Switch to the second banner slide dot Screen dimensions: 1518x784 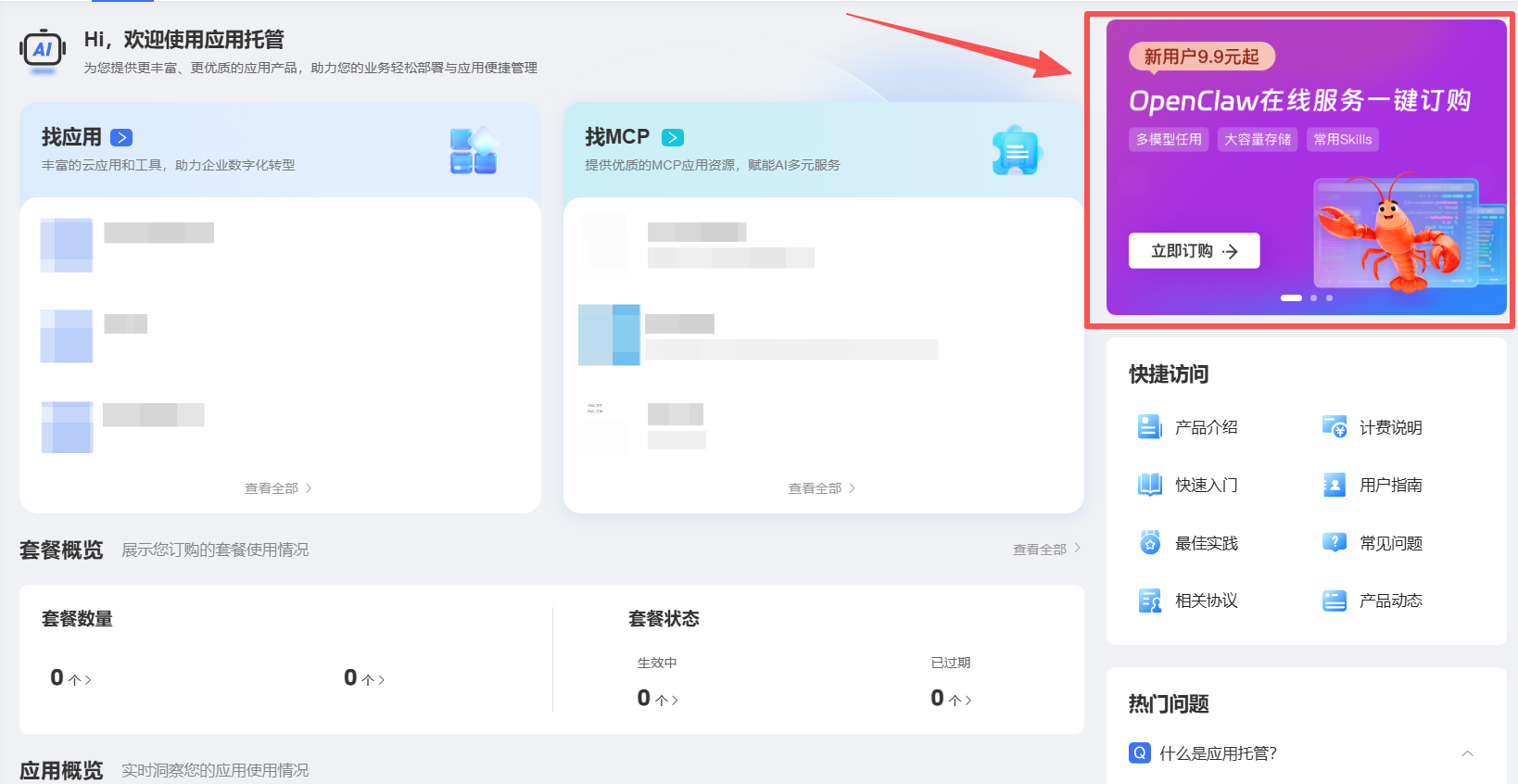click(x=1313, y=297)
